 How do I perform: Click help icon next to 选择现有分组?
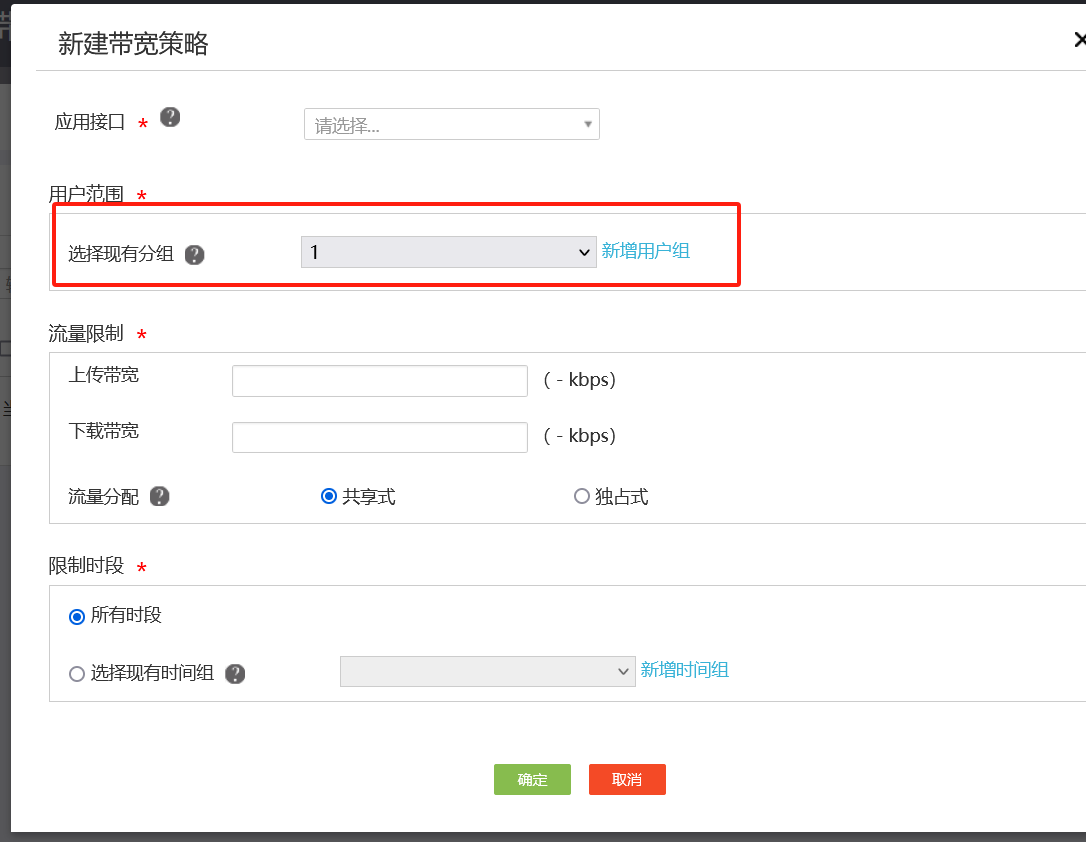[x=195, y=255]
